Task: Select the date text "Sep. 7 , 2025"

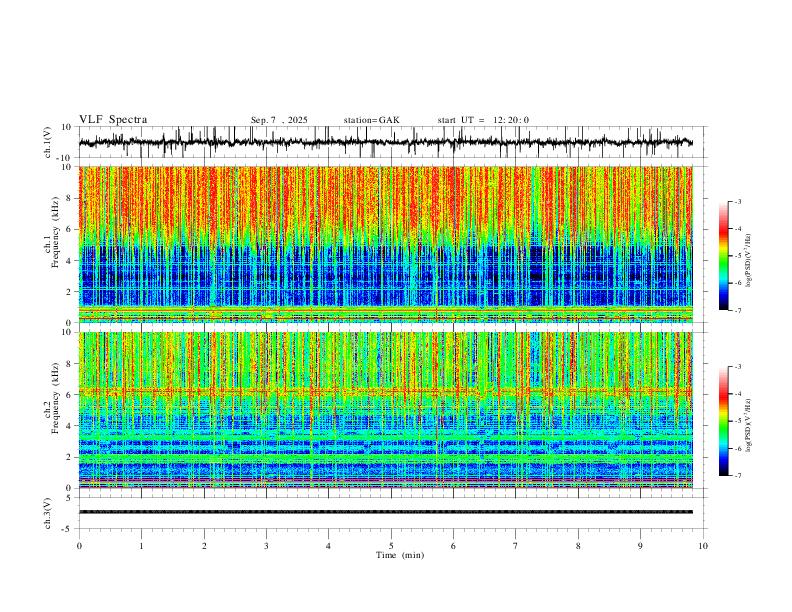Action: coord(279,120)
